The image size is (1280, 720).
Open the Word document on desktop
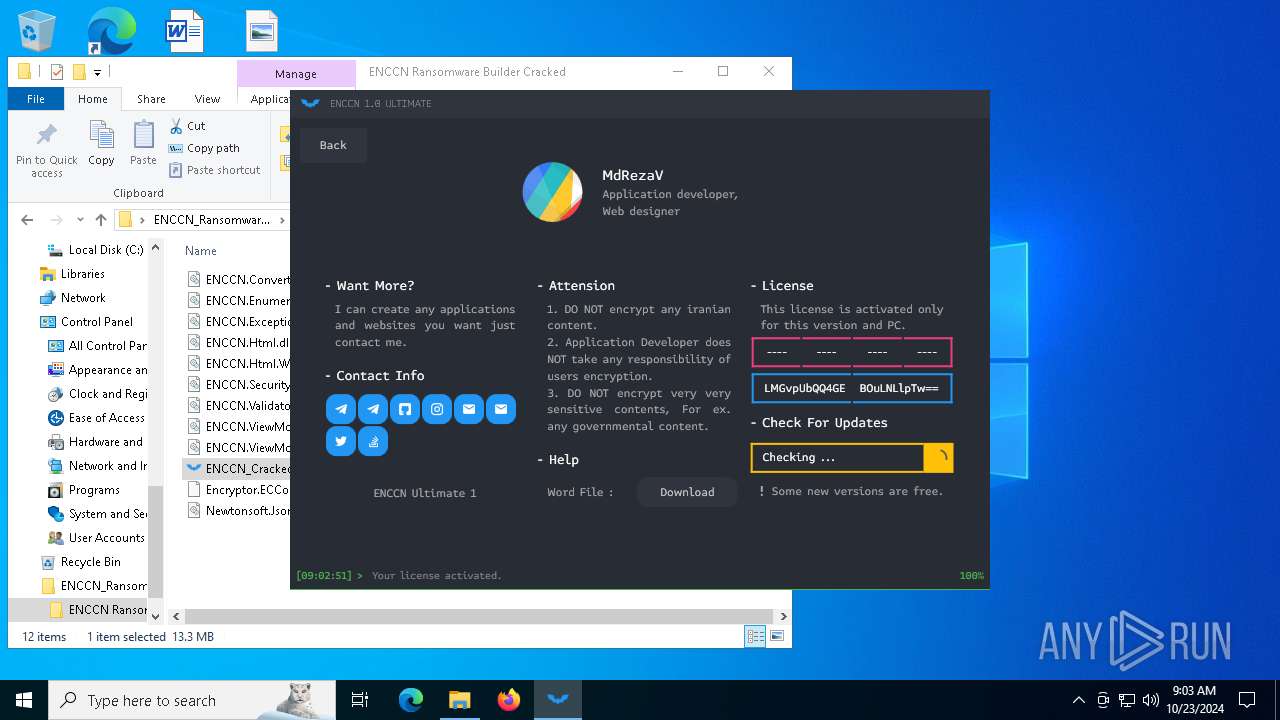click(x=185, y=32)
